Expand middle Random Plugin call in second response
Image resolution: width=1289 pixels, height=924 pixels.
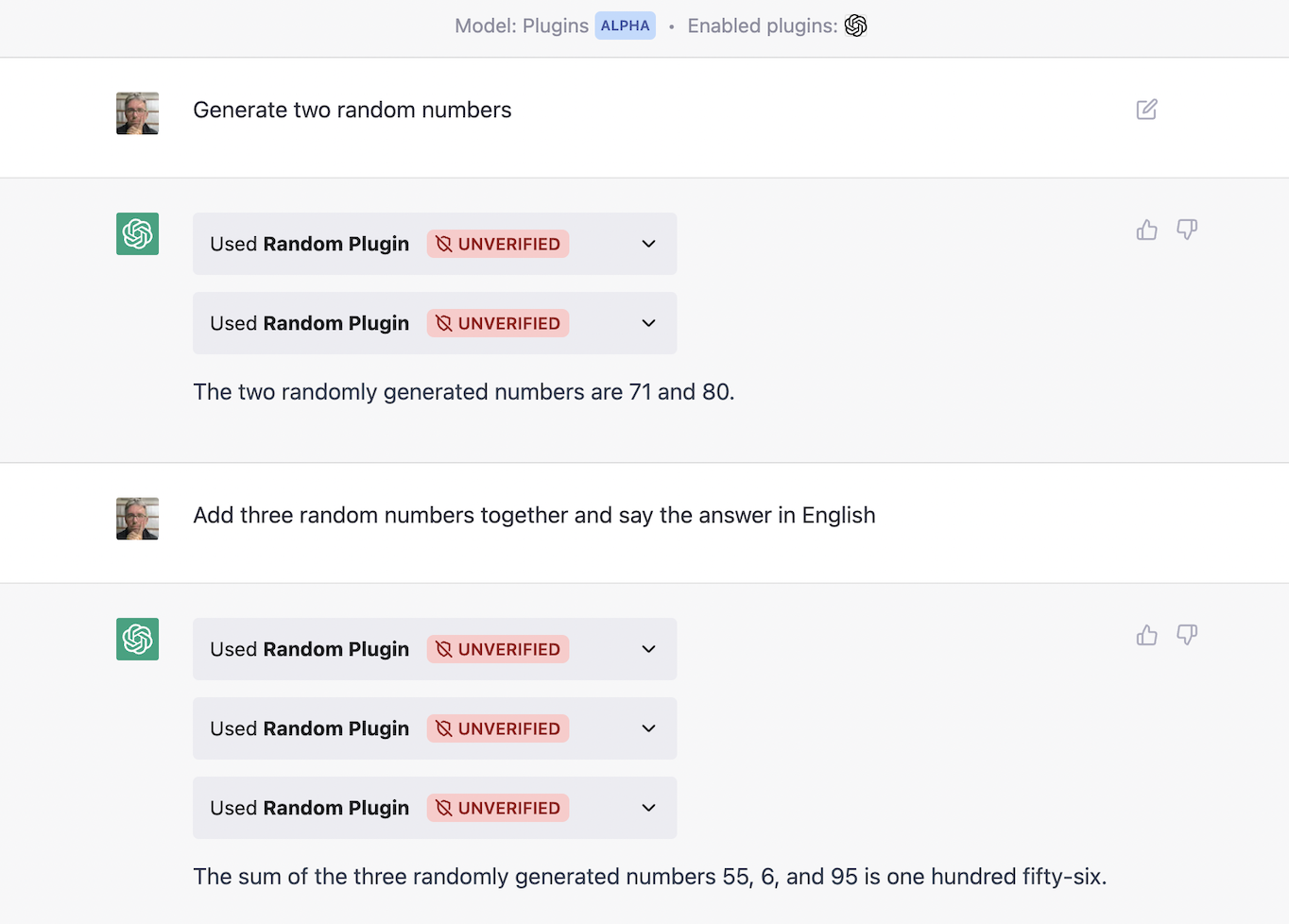tap(648, 728)
